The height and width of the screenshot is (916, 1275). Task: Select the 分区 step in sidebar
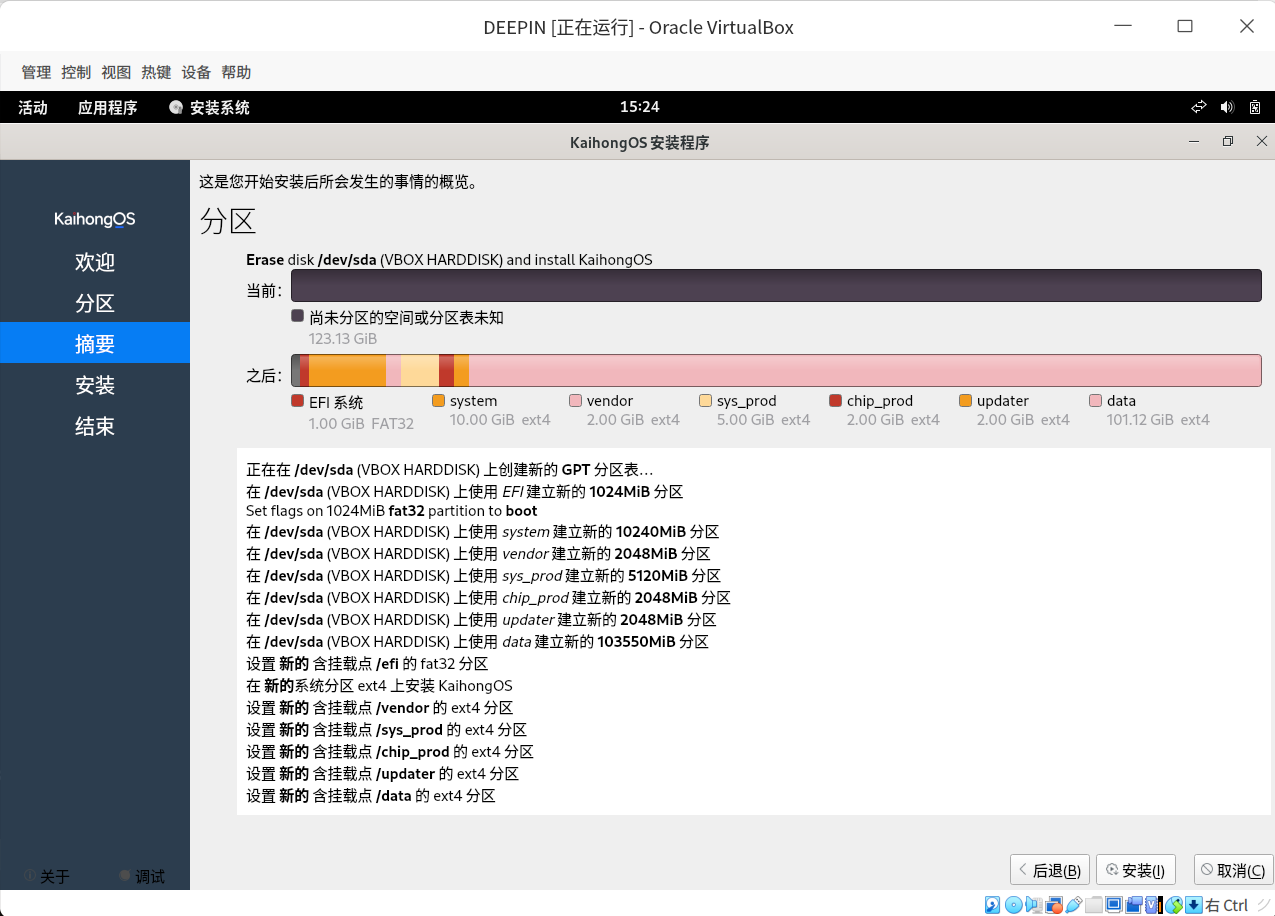pyautogui.click(x=95, y=303)
